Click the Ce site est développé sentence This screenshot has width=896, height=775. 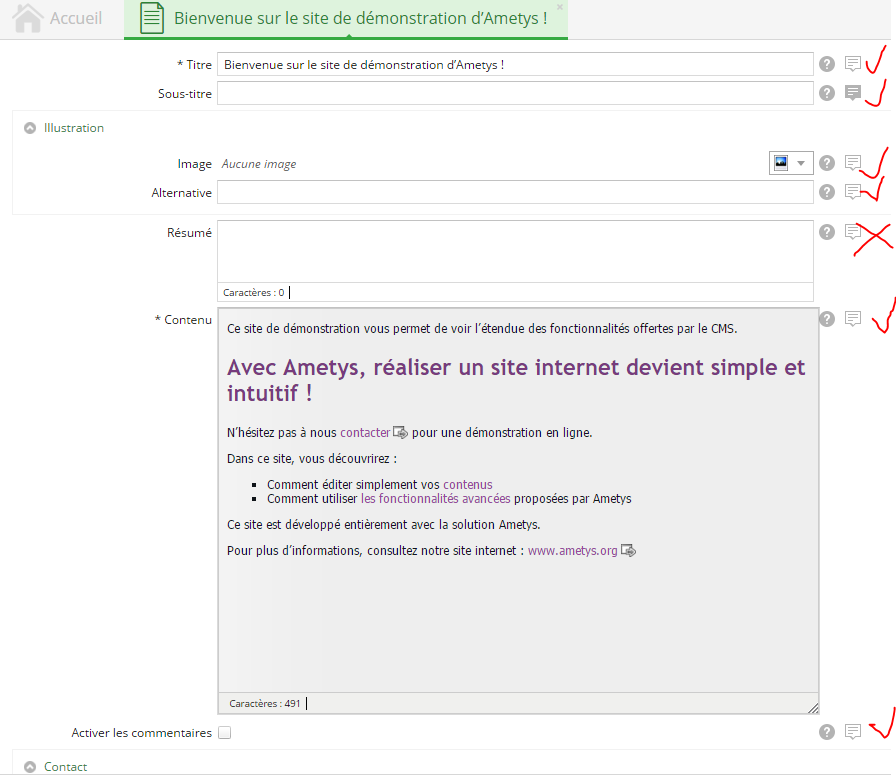(x=383, y=525)
